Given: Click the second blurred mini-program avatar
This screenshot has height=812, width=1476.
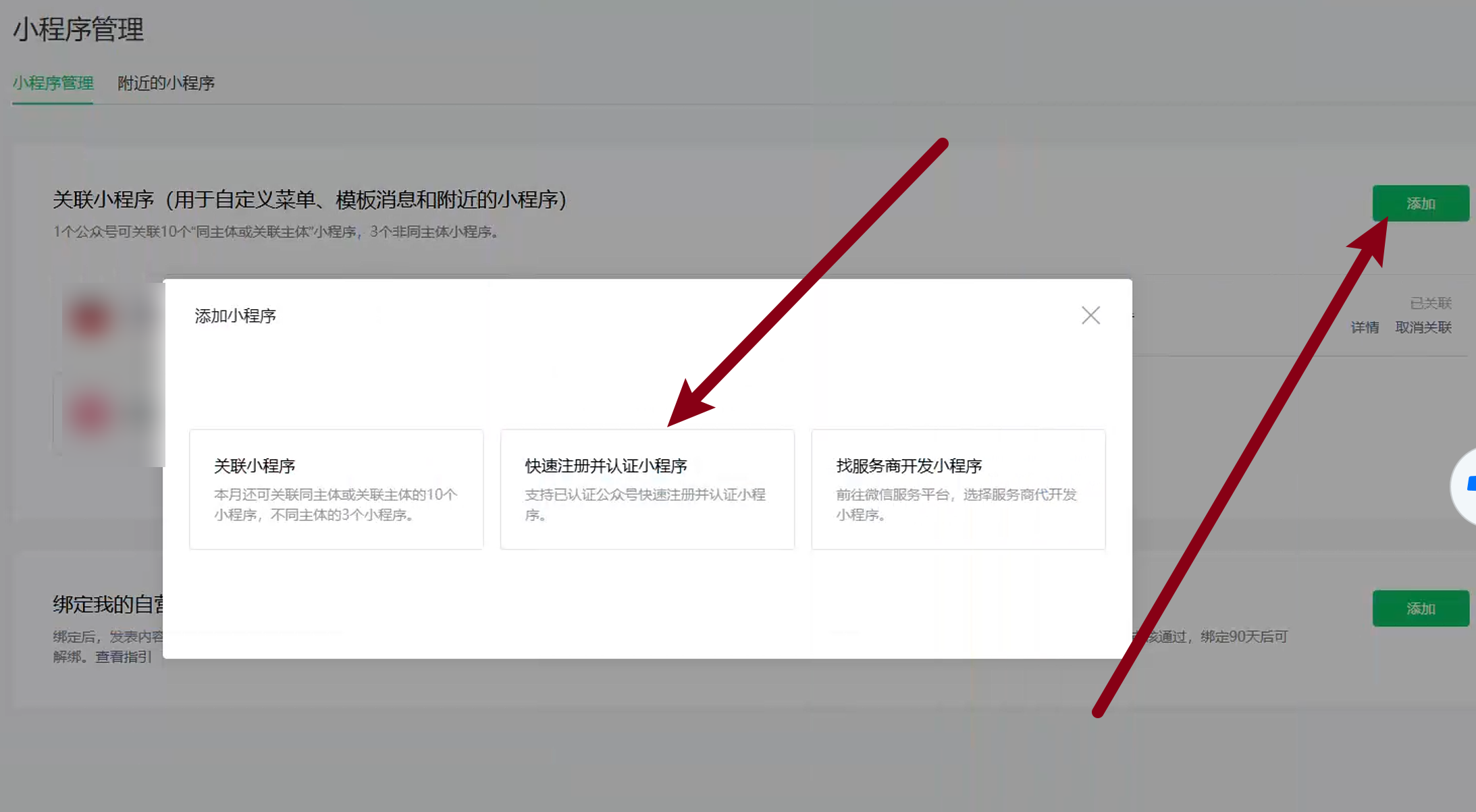Looking at the screenshot, I should point(91,414).
